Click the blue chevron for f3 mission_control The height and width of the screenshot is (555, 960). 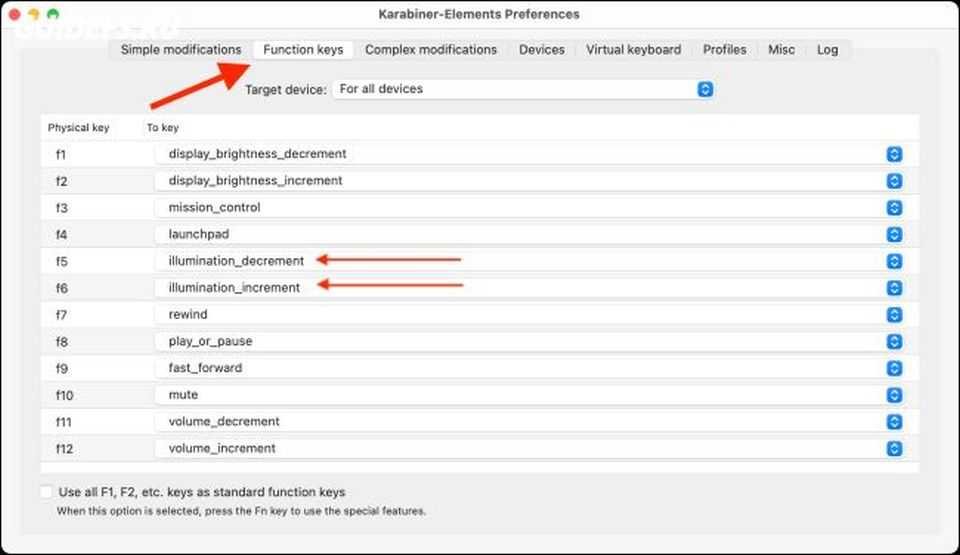[894, 208]
